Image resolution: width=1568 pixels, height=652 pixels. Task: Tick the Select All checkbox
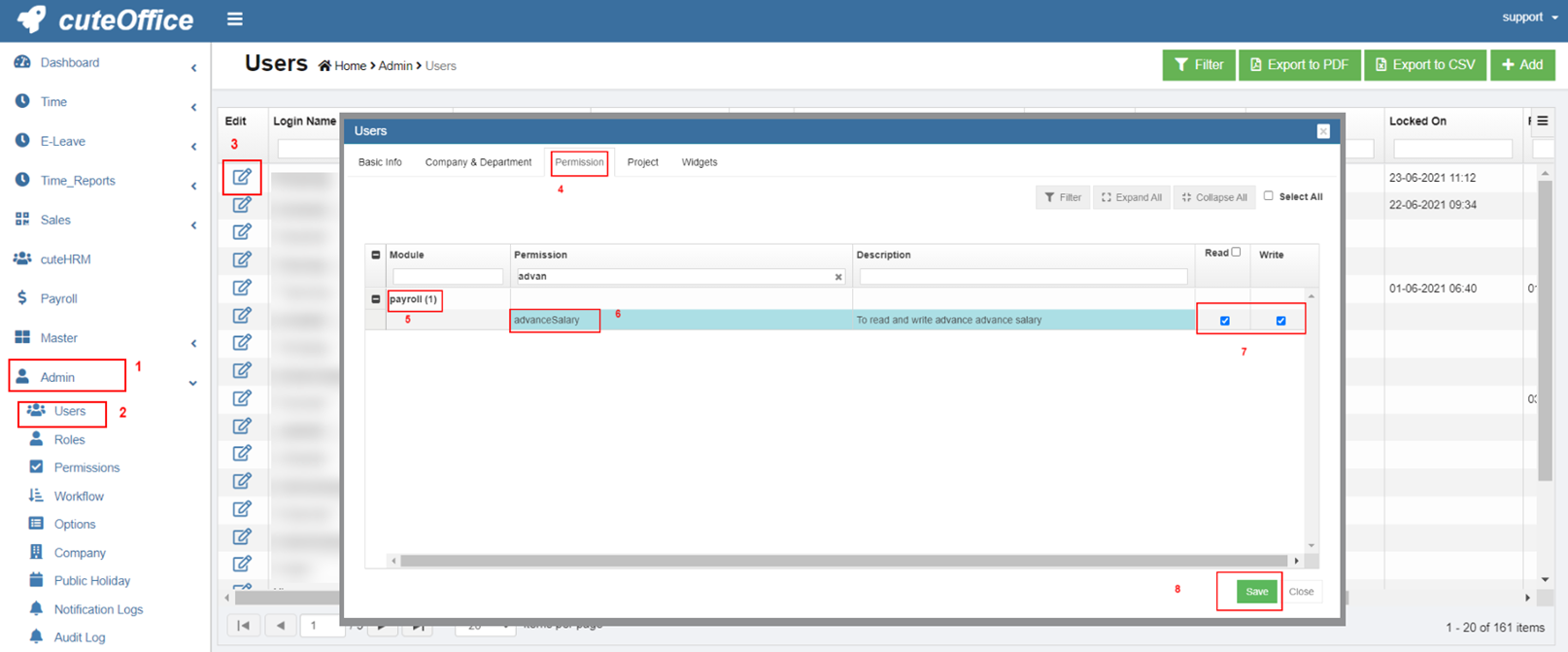point(1268,196)
